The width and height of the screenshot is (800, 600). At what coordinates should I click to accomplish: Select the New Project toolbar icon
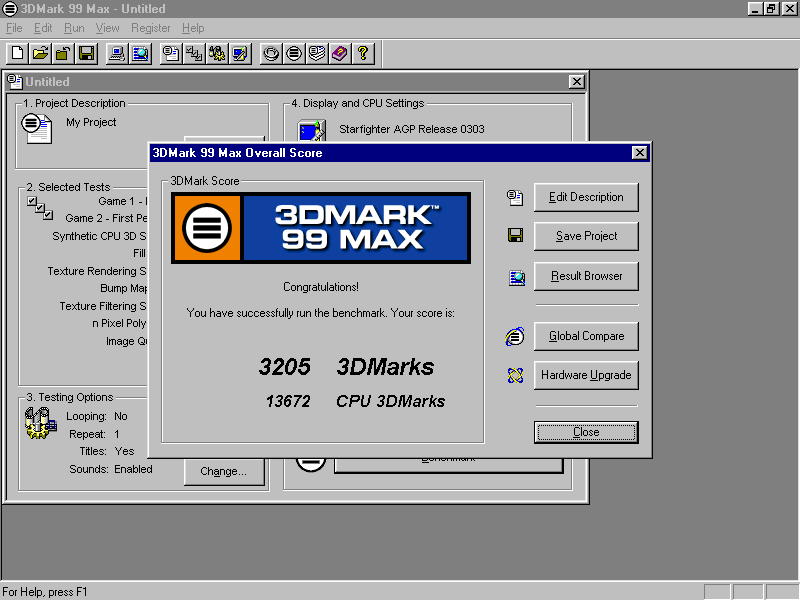pyautogui.click(x=16, y=53)
